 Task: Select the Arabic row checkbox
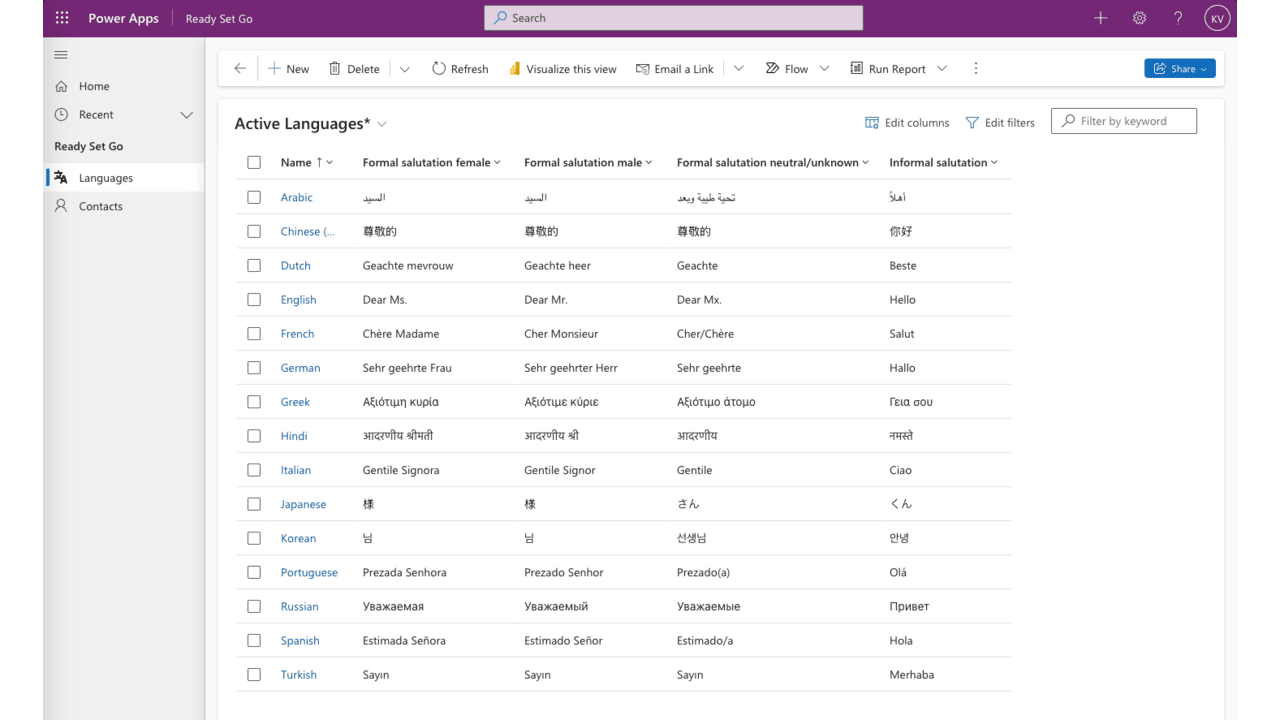(x=253, y=197)
